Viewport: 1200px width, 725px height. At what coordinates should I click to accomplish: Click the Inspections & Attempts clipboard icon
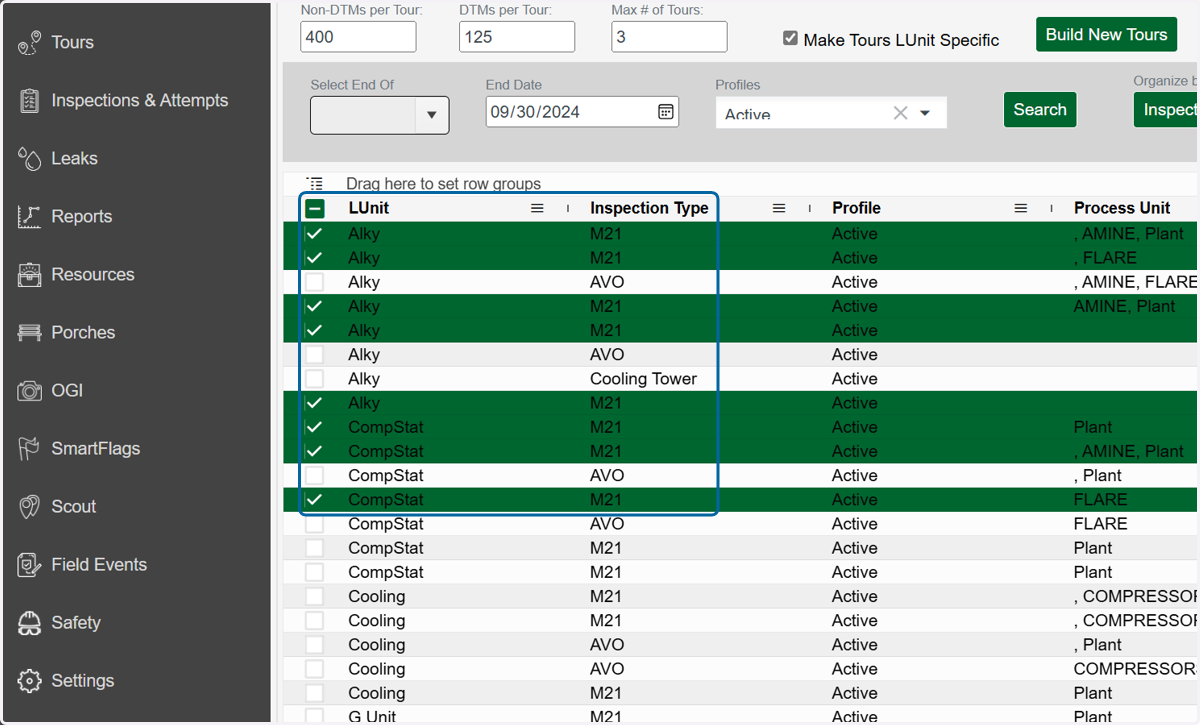tap(30, 100)
